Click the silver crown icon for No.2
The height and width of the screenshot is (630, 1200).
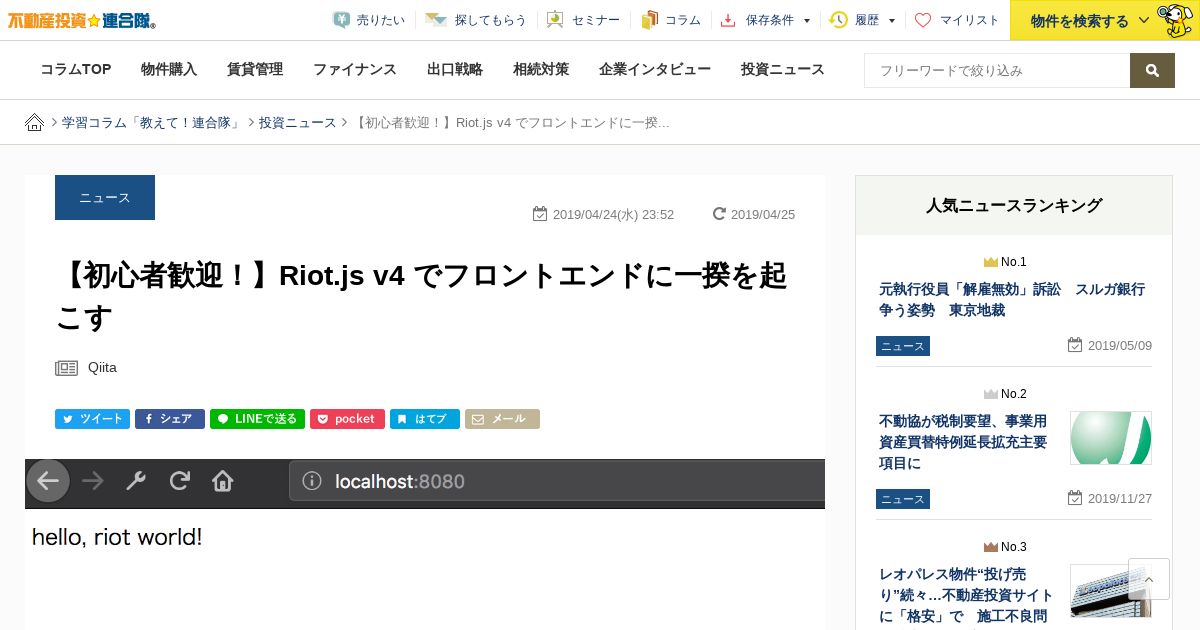click(990, 394)
